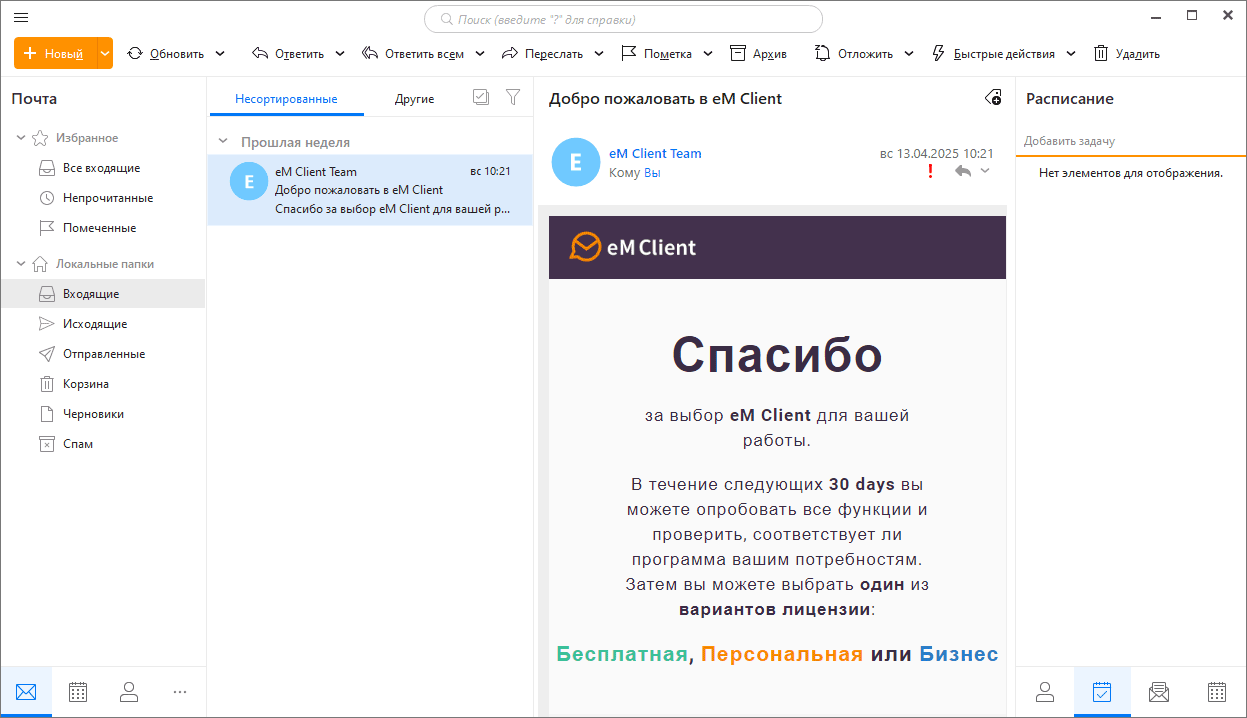Show contacts in the Расписание sidebar

tap(1045, 691)
